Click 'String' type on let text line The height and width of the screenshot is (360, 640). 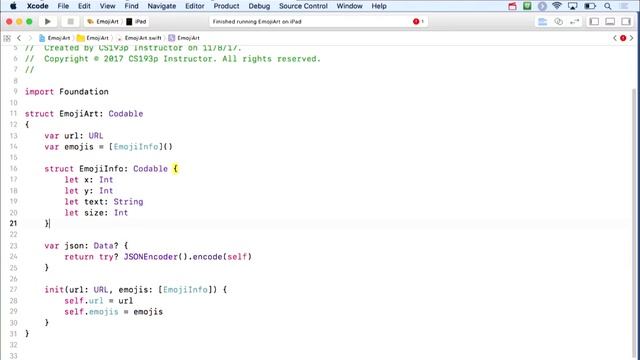pyautogui.click(x=128, y=202)
